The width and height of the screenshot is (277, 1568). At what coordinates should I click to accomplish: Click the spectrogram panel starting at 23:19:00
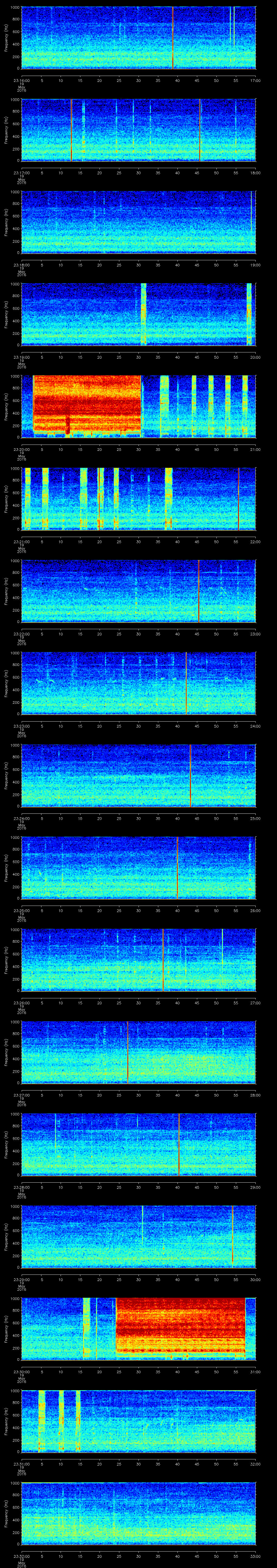139,315
